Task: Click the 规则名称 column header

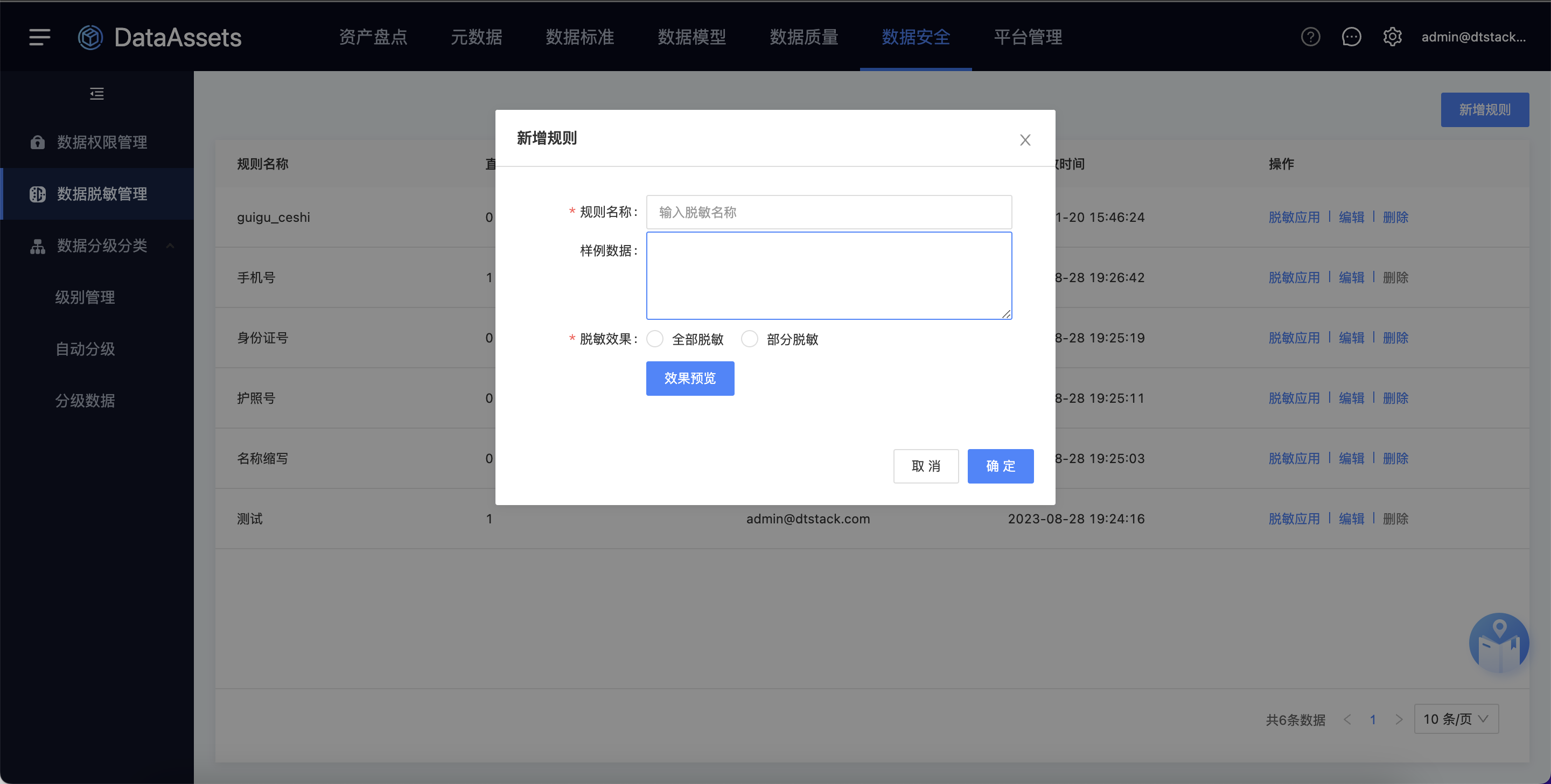Action: 262,164
